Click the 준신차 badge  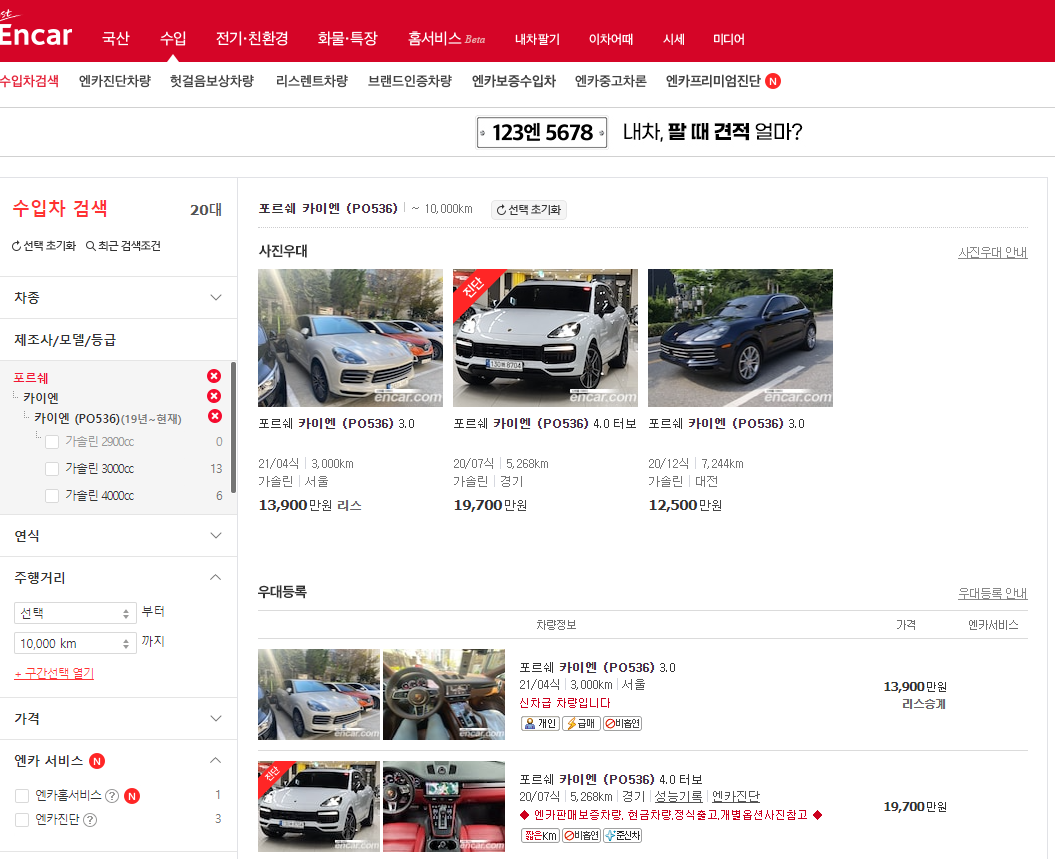click(622, 835)
